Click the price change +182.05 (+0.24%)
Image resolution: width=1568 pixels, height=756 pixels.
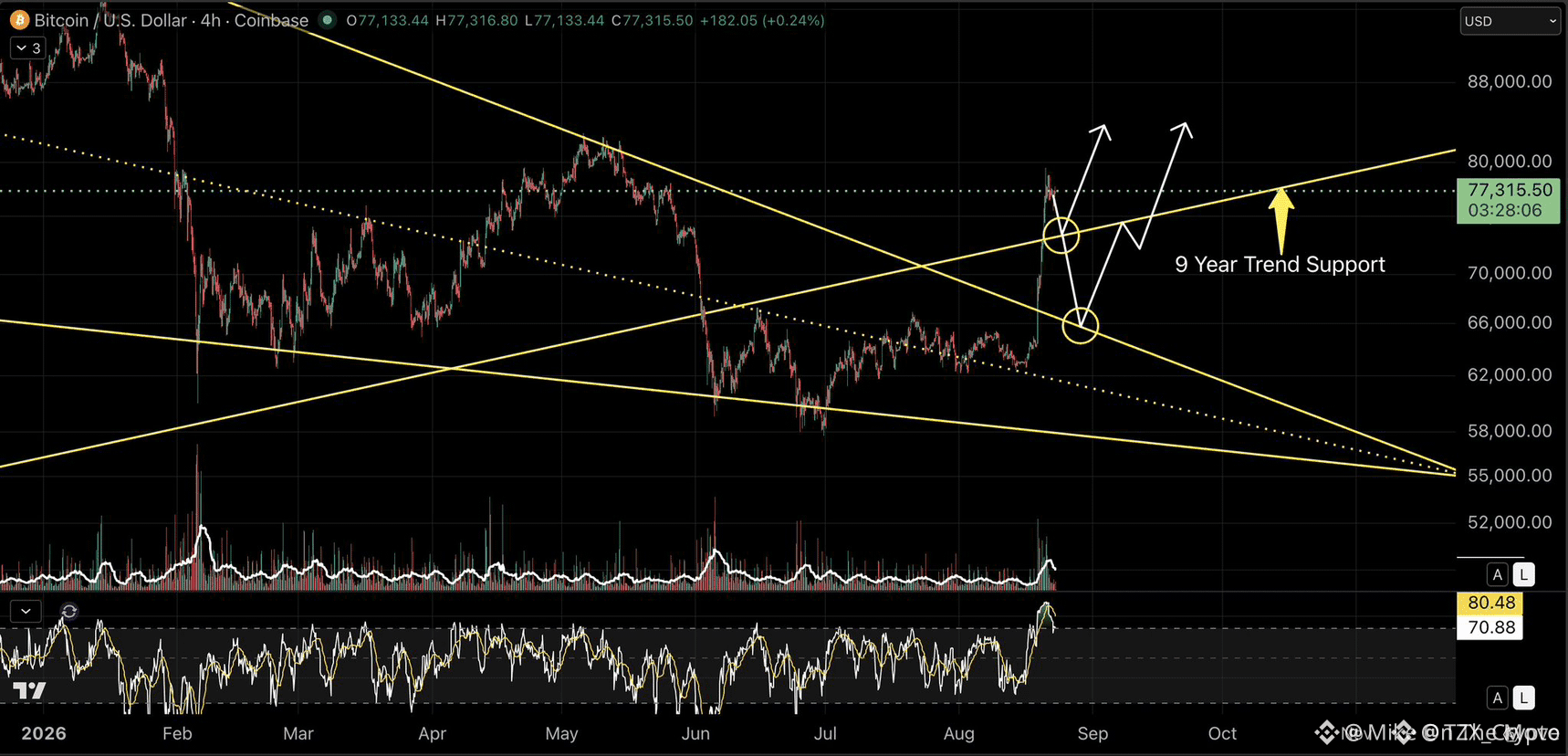[x=762, y=20]
